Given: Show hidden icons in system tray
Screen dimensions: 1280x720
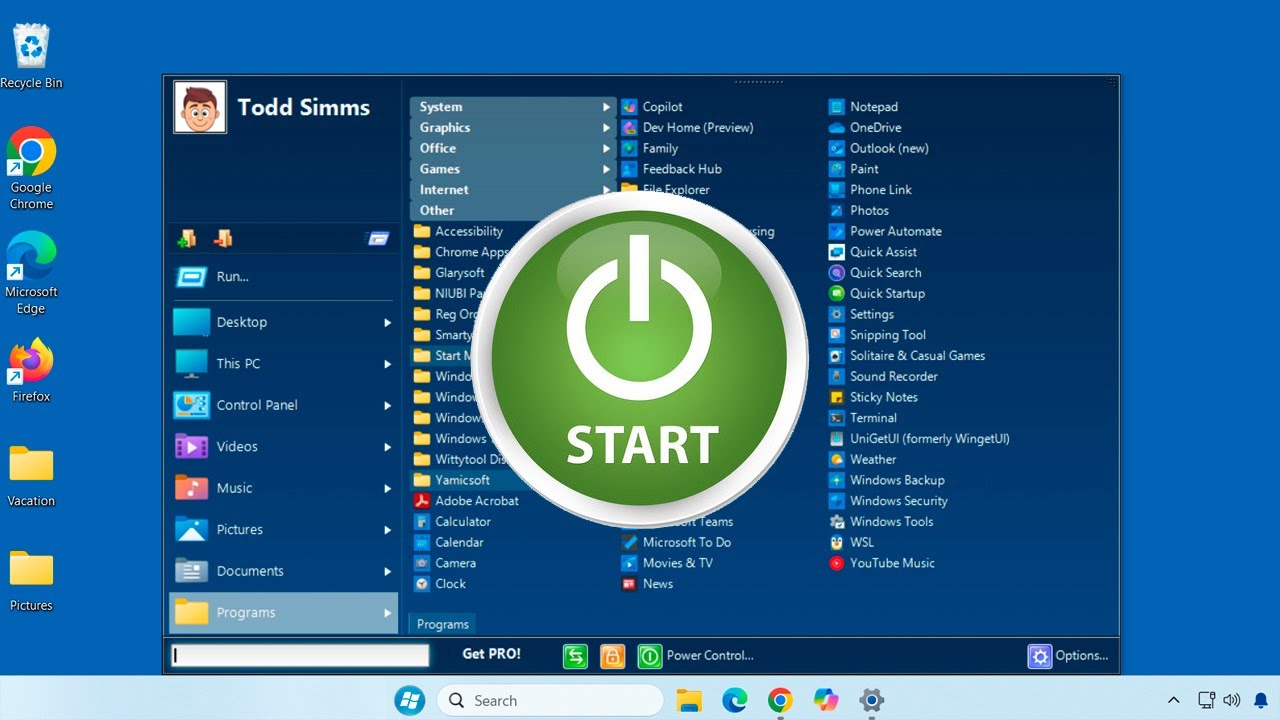Looking at the screenshot, I should pyautogui.click(x=1174, y=700).
